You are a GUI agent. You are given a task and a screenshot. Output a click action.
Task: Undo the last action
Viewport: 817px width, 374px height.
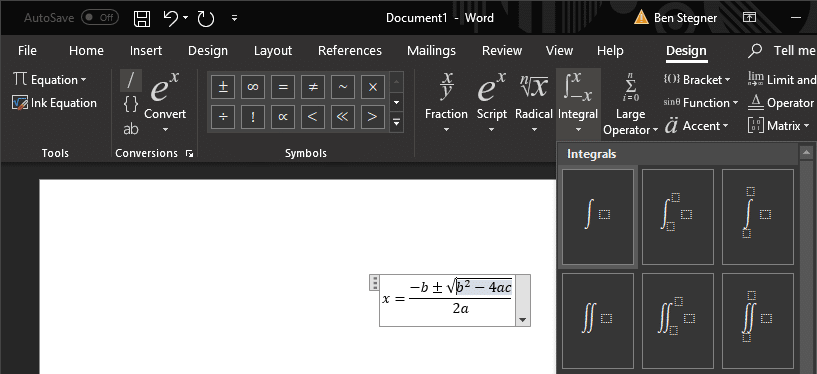pyautogui.click(x=170, y=18)
